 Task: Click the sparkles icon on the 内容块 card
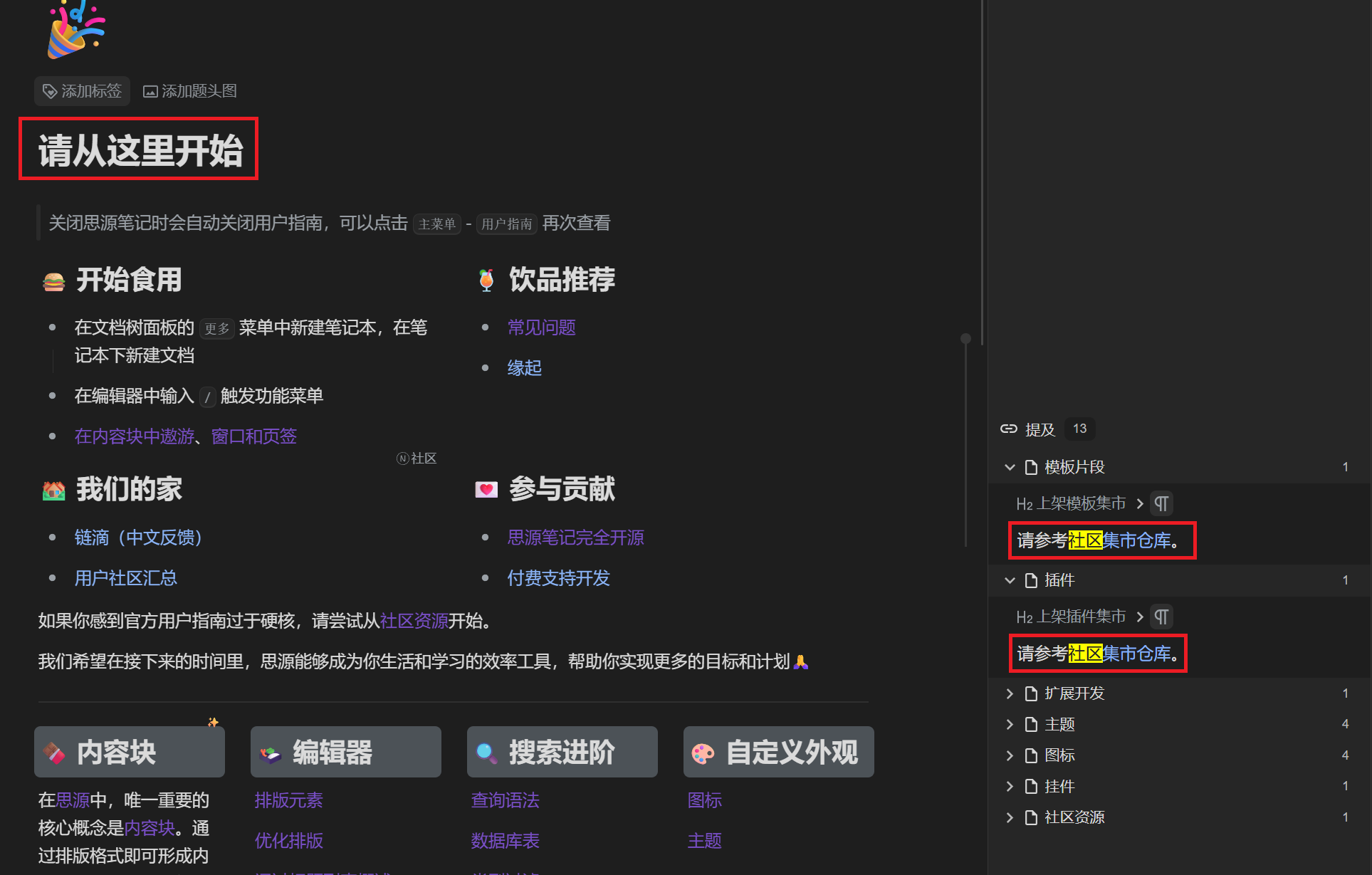[212, 722]
